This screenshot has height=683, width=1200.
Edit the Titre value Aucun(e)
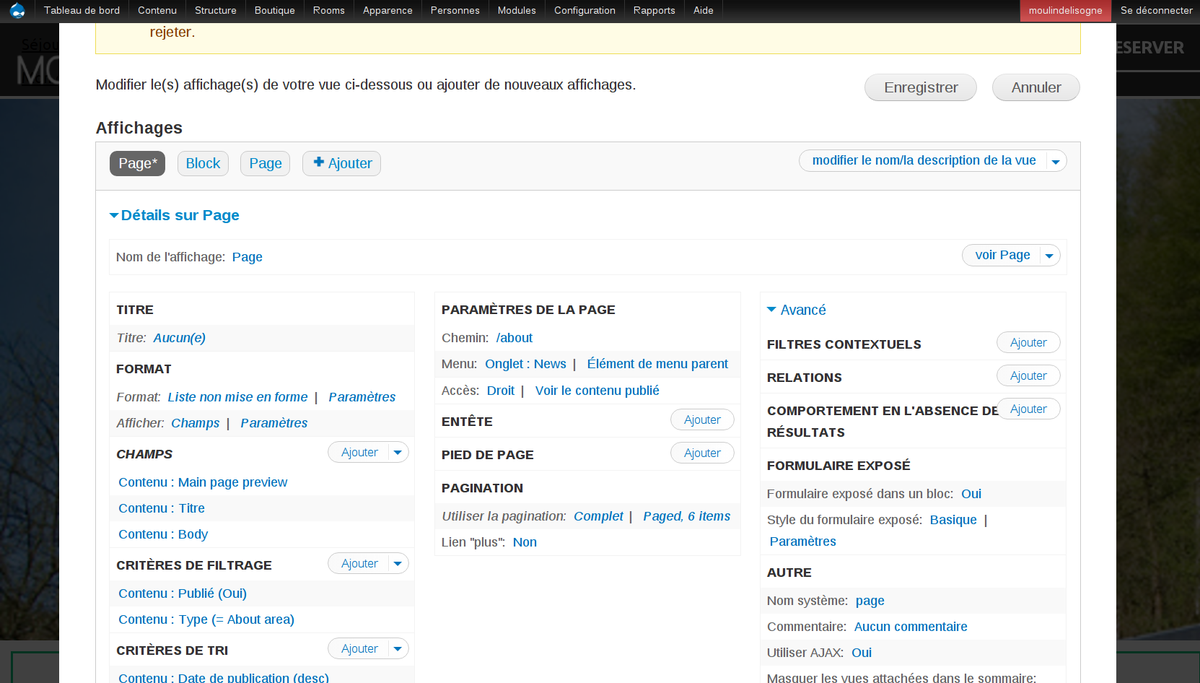(x=179, y=338)
